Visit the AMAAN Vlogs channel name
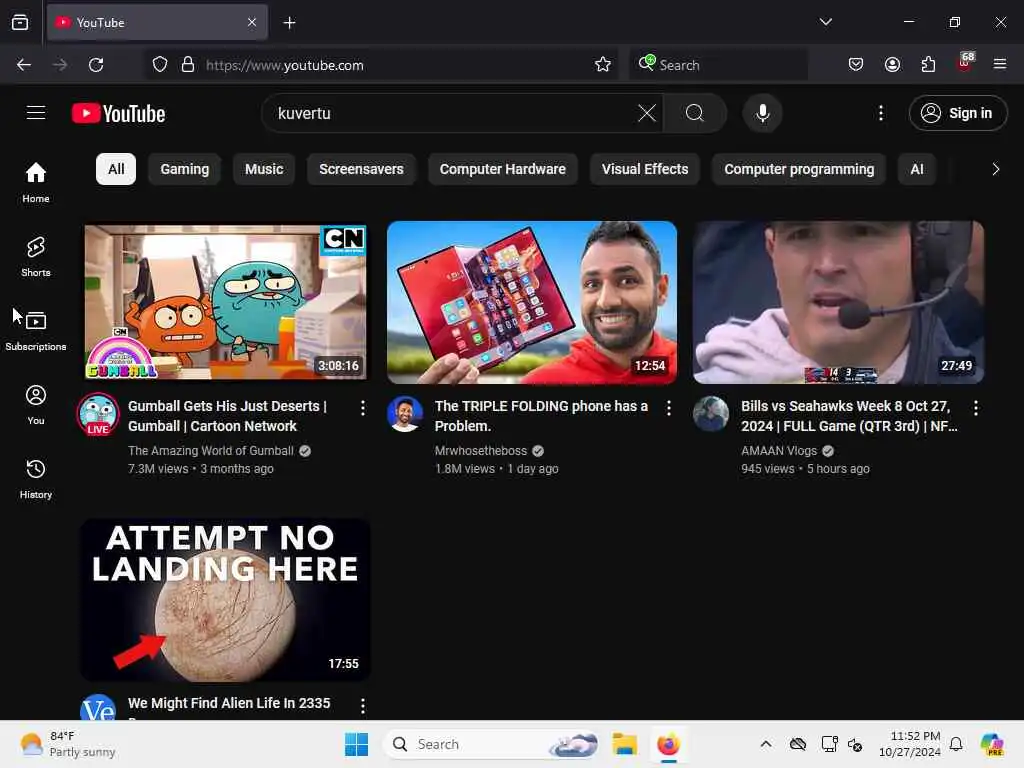This screenshot has height=768, width=1024. (778, 451)
